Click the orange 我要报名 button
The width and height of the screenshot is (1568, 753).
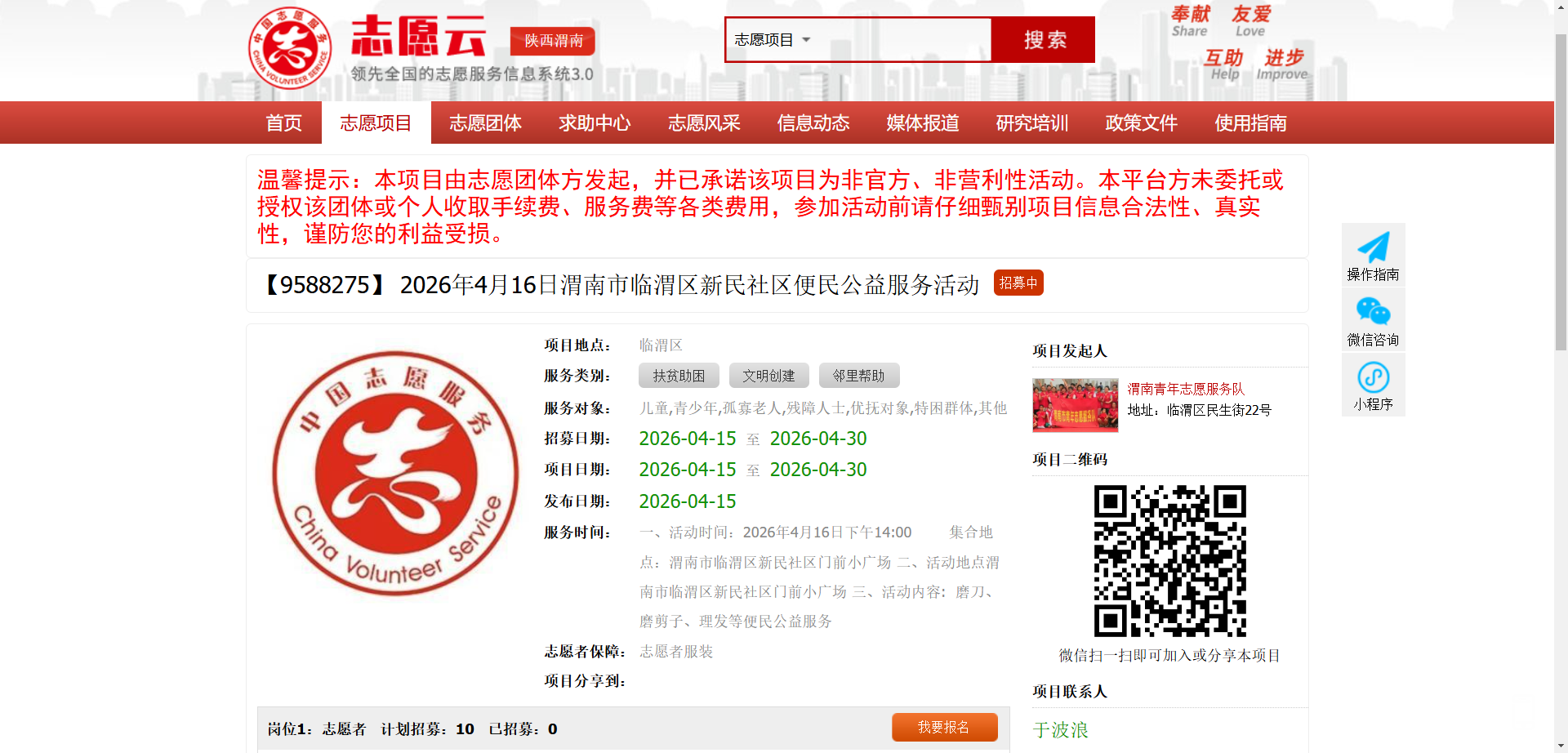click(x=944, y=727)
